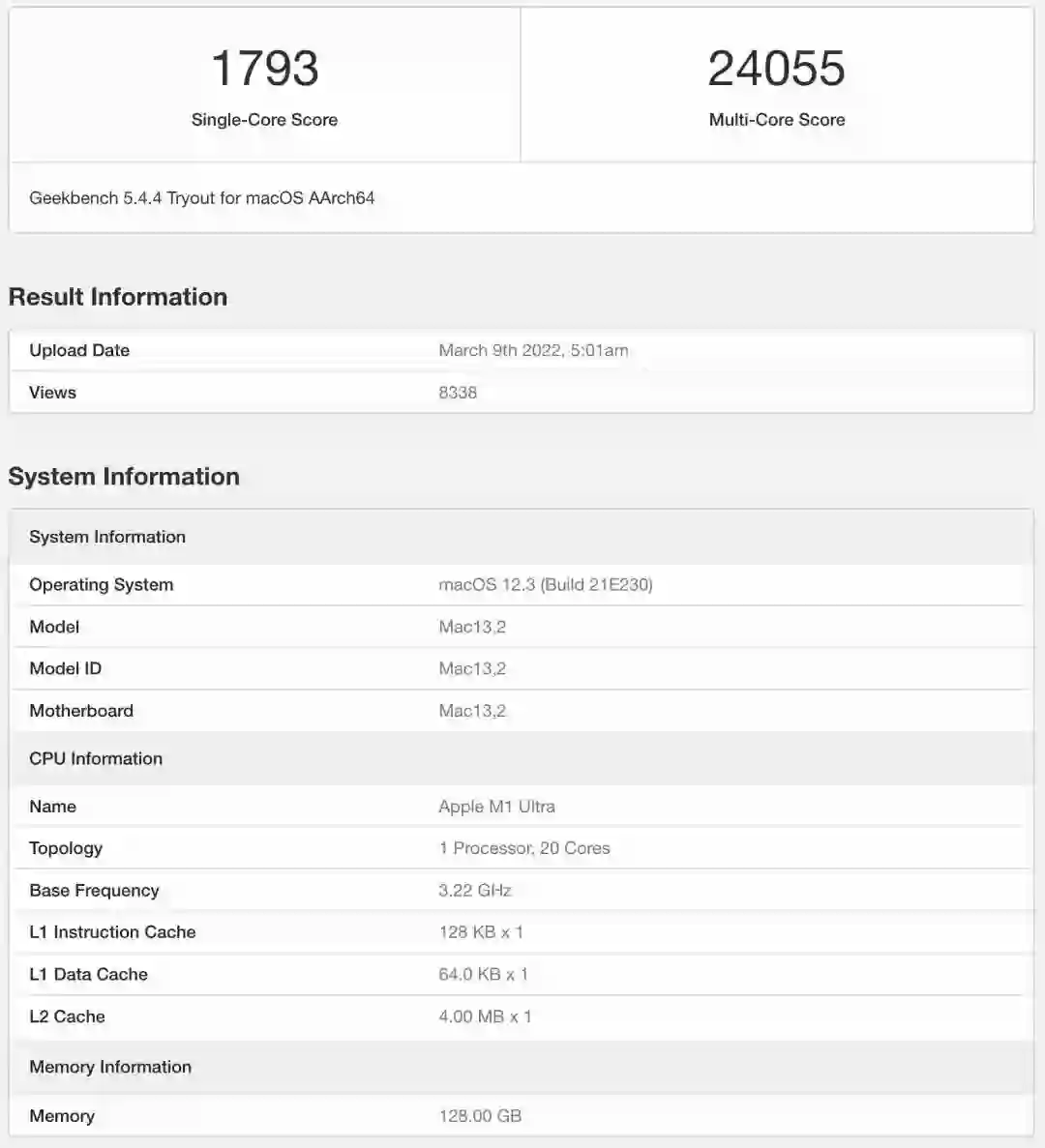Click the upload date March 9th 2022

coord(533,350)
